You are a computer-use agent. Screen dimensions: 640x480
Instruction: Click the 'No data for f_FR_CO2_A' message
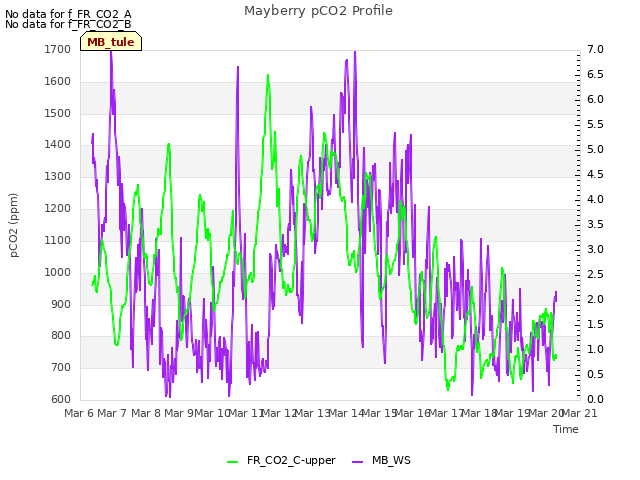68,14
